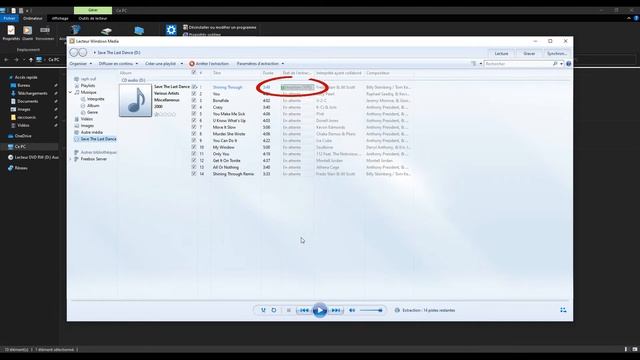The height and width of the screenshot is (360, 640).
Task: Open Outils de lecteur tab in Explorer
Action: (x=93, y=18)
